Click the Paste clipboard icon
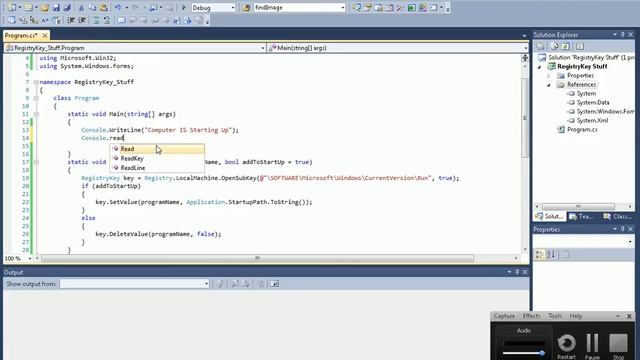This screenshot has width=640, height=360. click(x=103, y=7)
